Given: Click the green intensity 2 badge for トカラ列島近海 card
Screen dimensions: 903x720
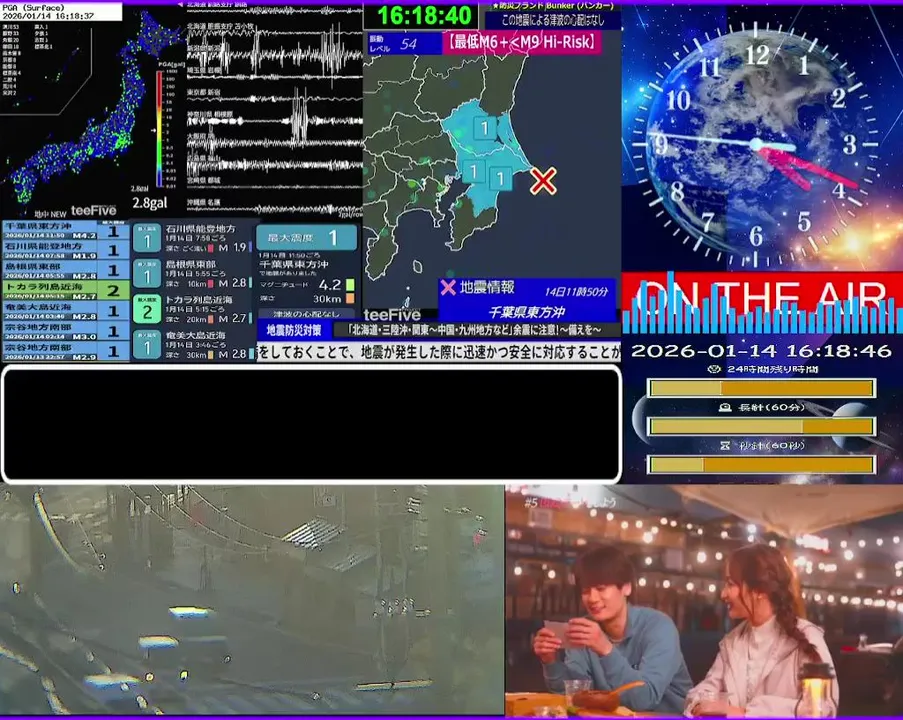Looking at the screenshot, I should [x=147, y=310].
